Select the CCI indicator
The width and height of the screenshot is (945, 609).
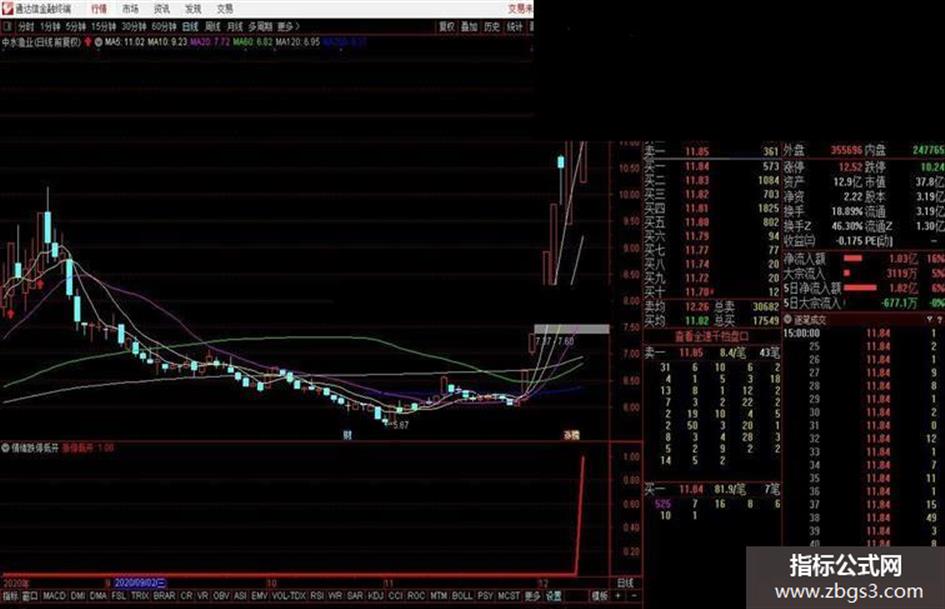pyautogui.click(x=395, y=596)
